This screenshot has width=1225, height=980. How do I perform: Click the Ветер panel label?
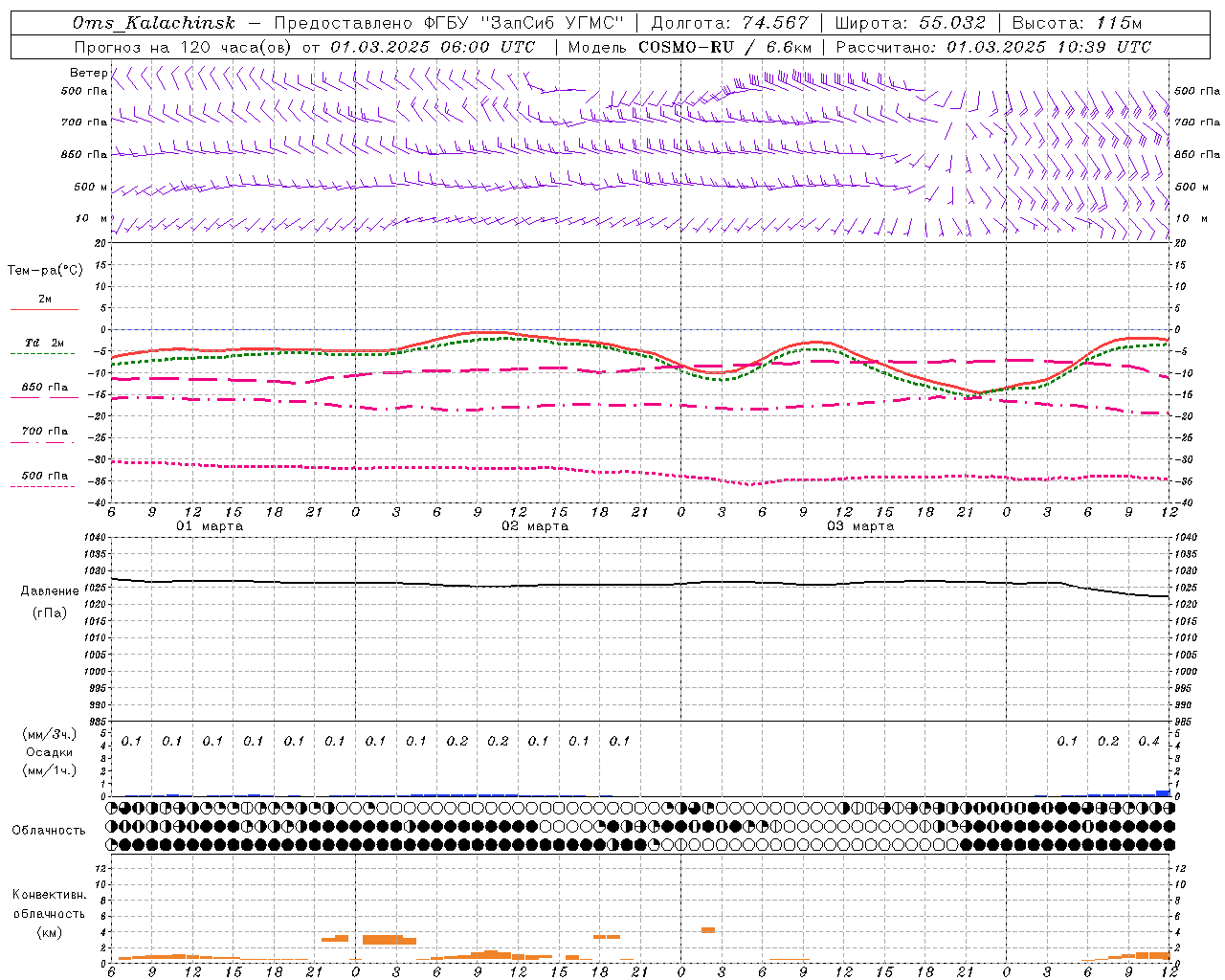tap(89, 73)
